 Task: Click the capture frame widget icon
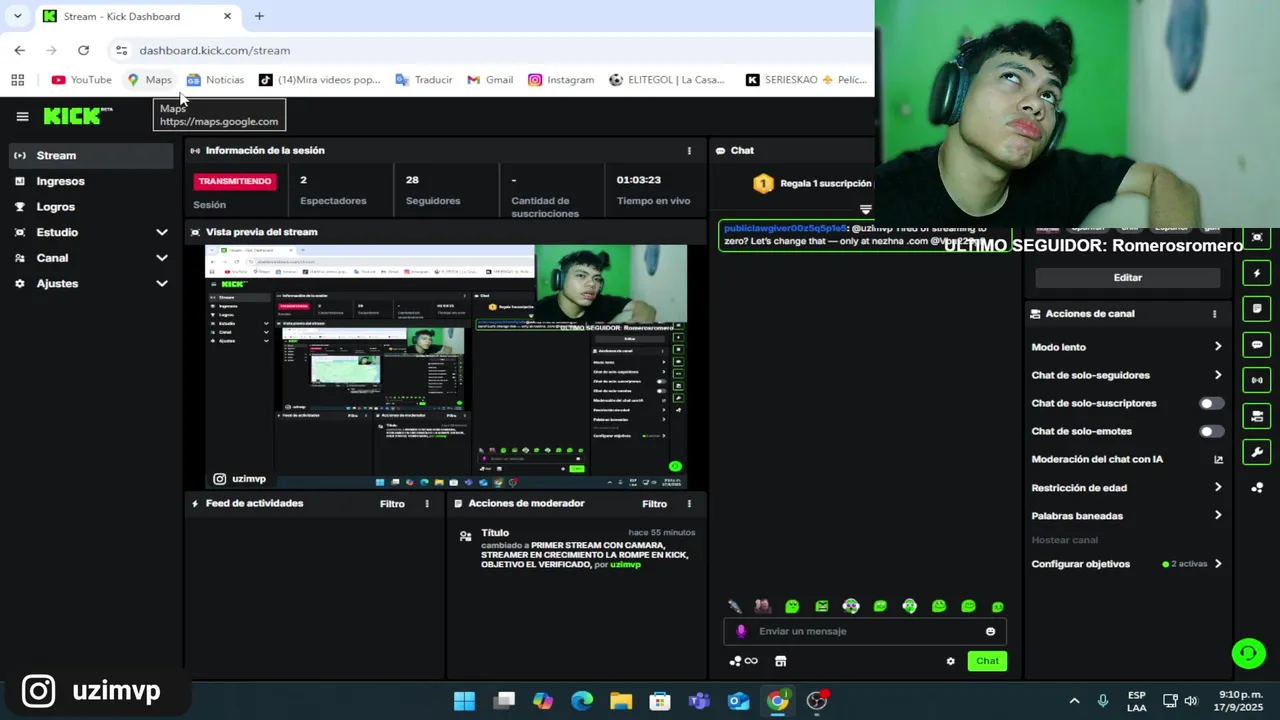[x=1257, y=238]
